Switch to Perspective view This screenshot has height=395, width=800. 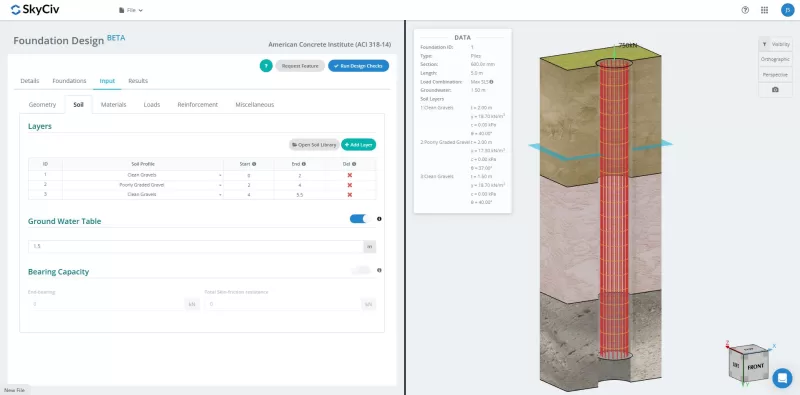point(775,75)
